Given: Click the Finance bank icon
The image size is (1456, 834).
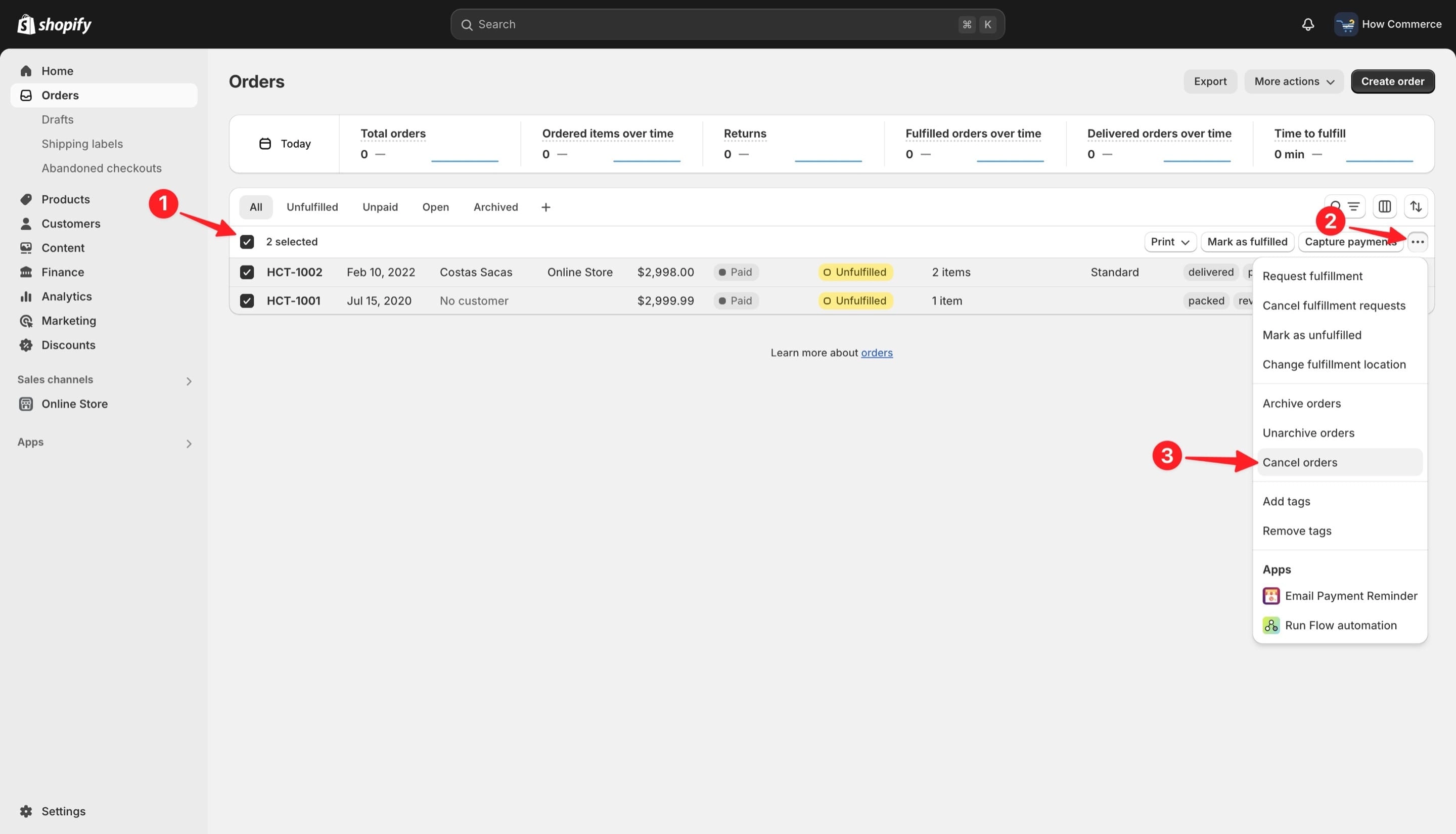Looking at the screenshot, I should tap(26, 272).
